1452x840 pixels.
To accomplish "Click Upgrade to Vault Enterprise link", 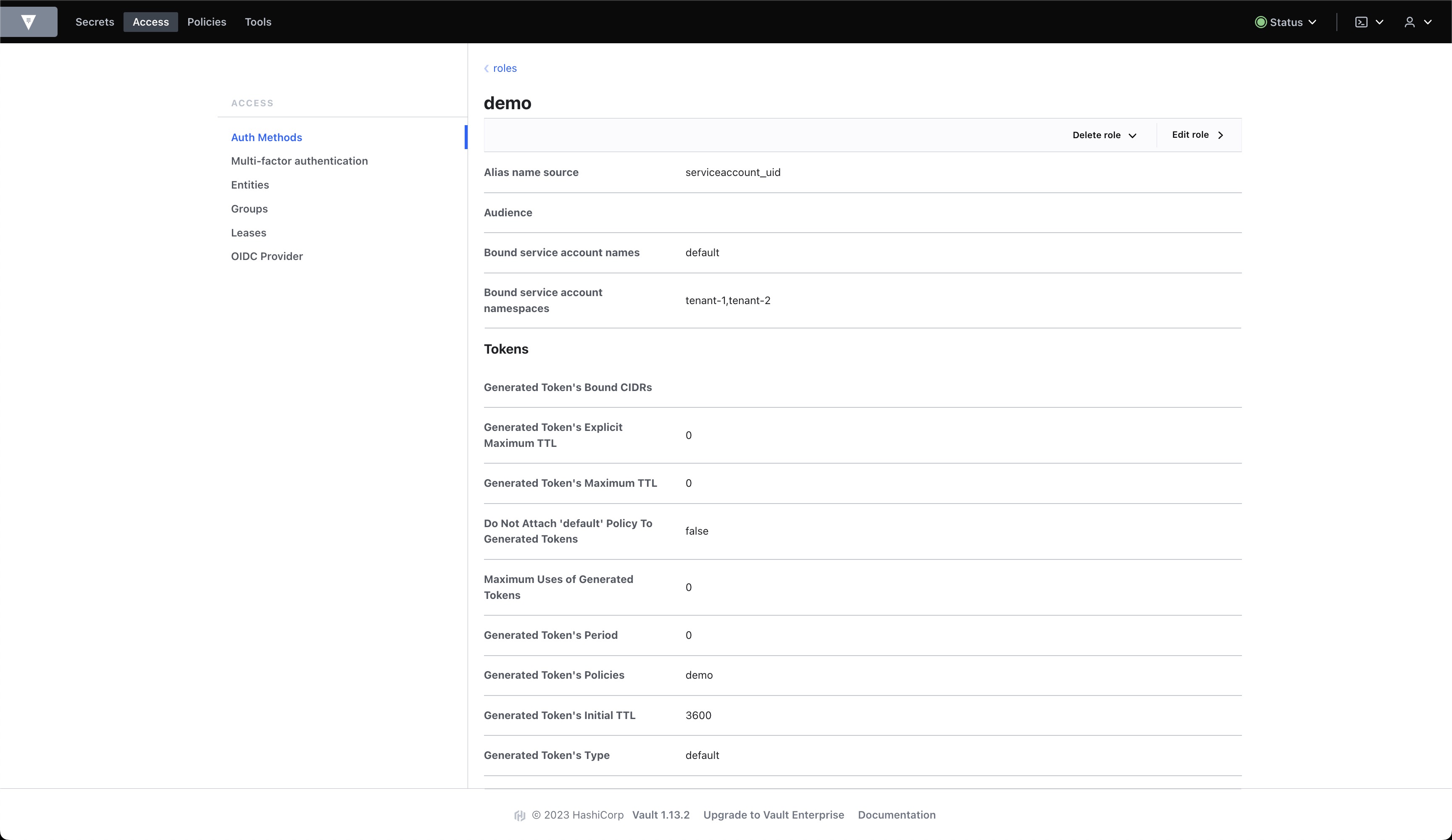I will click(x=773, y=815).
